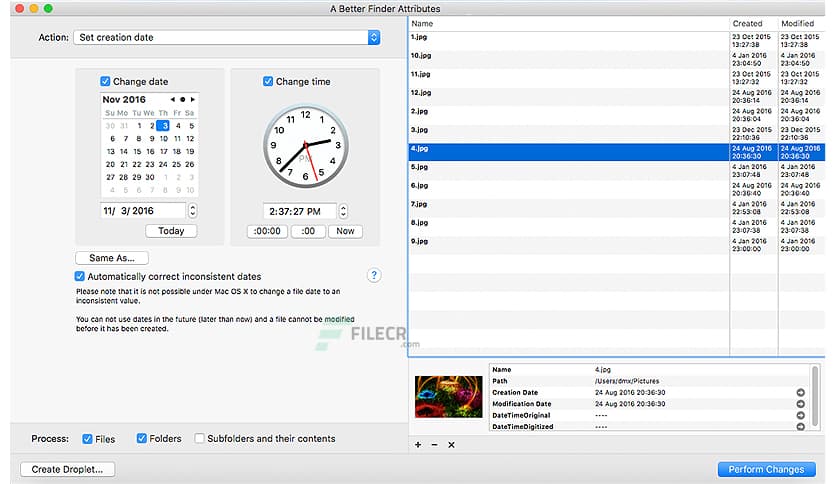Select file 6.jpg in the list

[x=617, y=189]
